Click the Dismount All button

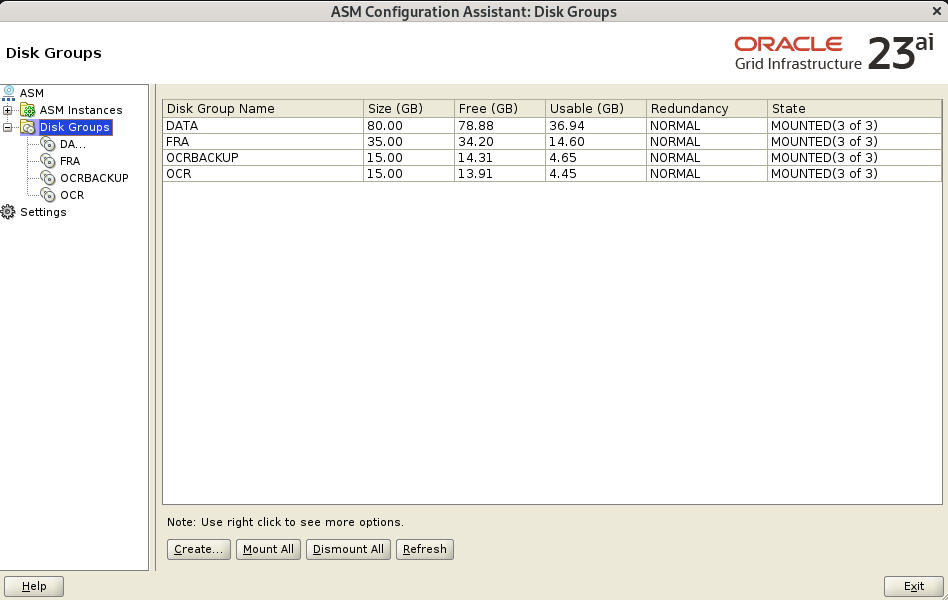click(x=348, y=549)
